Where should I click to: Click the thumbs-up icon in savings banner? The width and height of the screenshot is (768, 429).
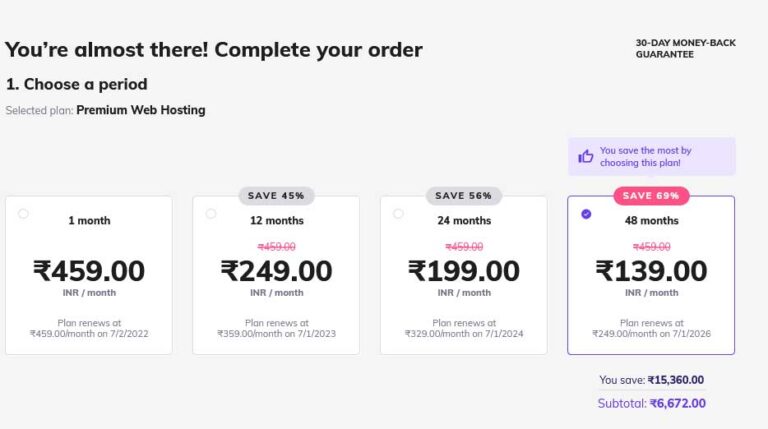(586, 156)
